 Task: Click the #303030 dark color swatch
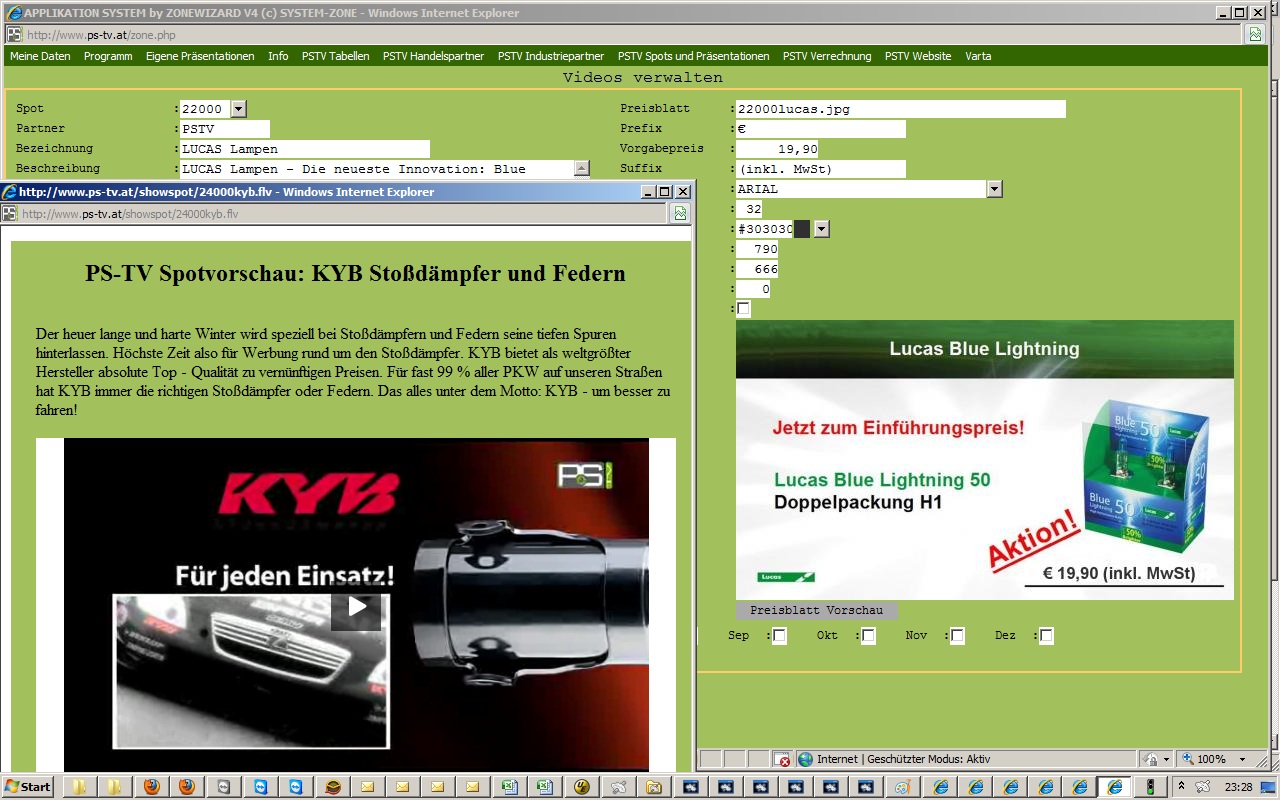802,229
